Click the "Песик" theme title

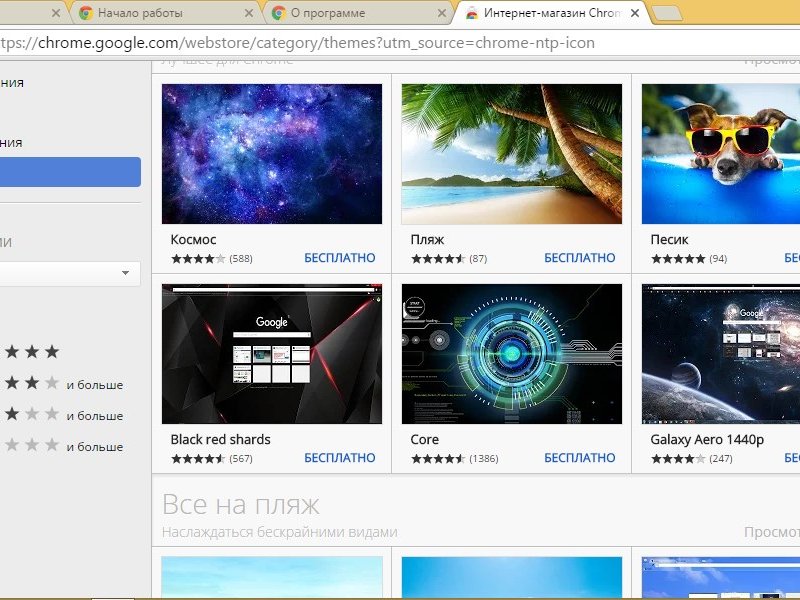[x=669, y=239]
